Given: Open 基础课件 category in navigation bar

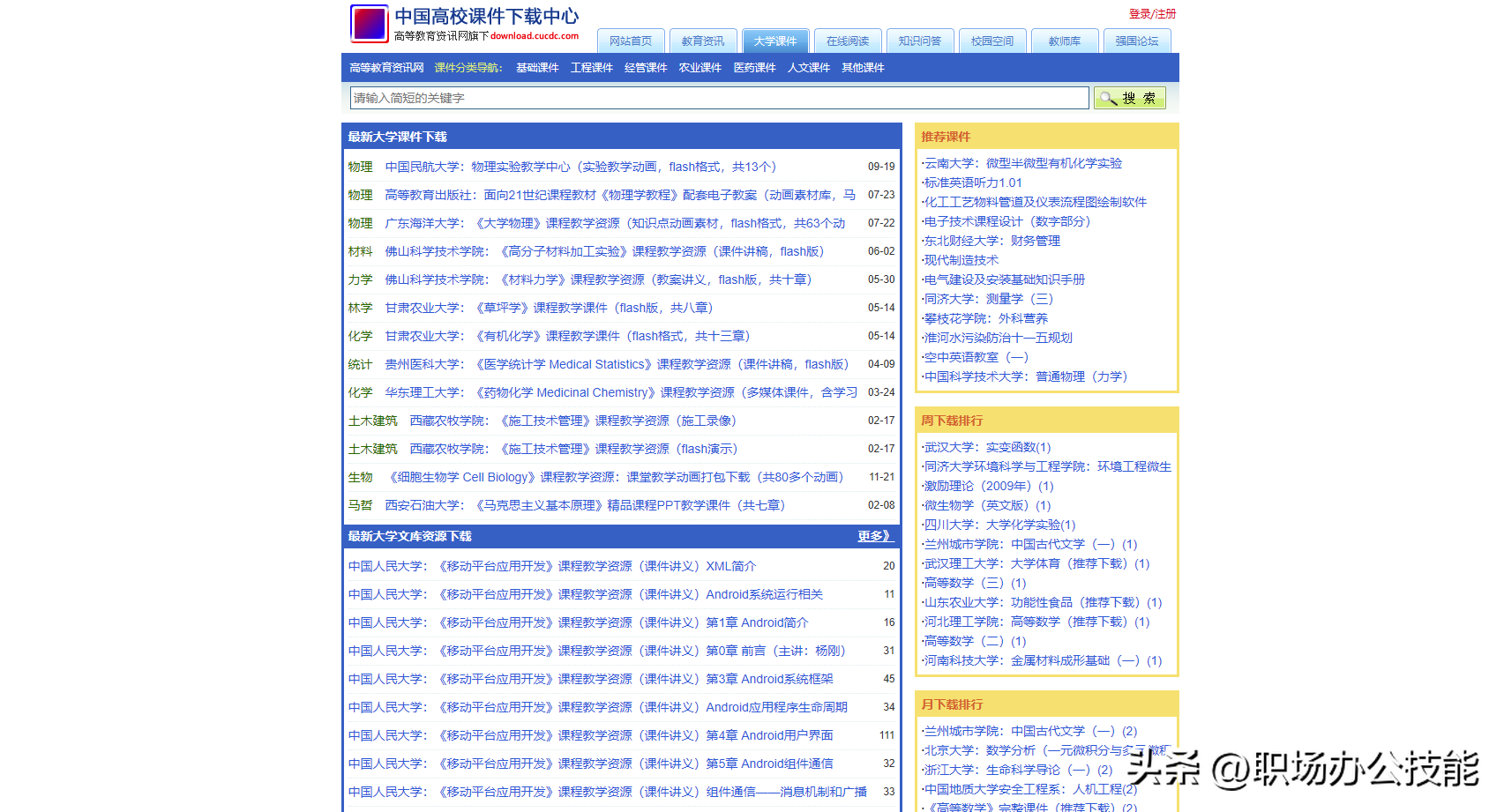Looking at the screenshot, I should 537,68.
